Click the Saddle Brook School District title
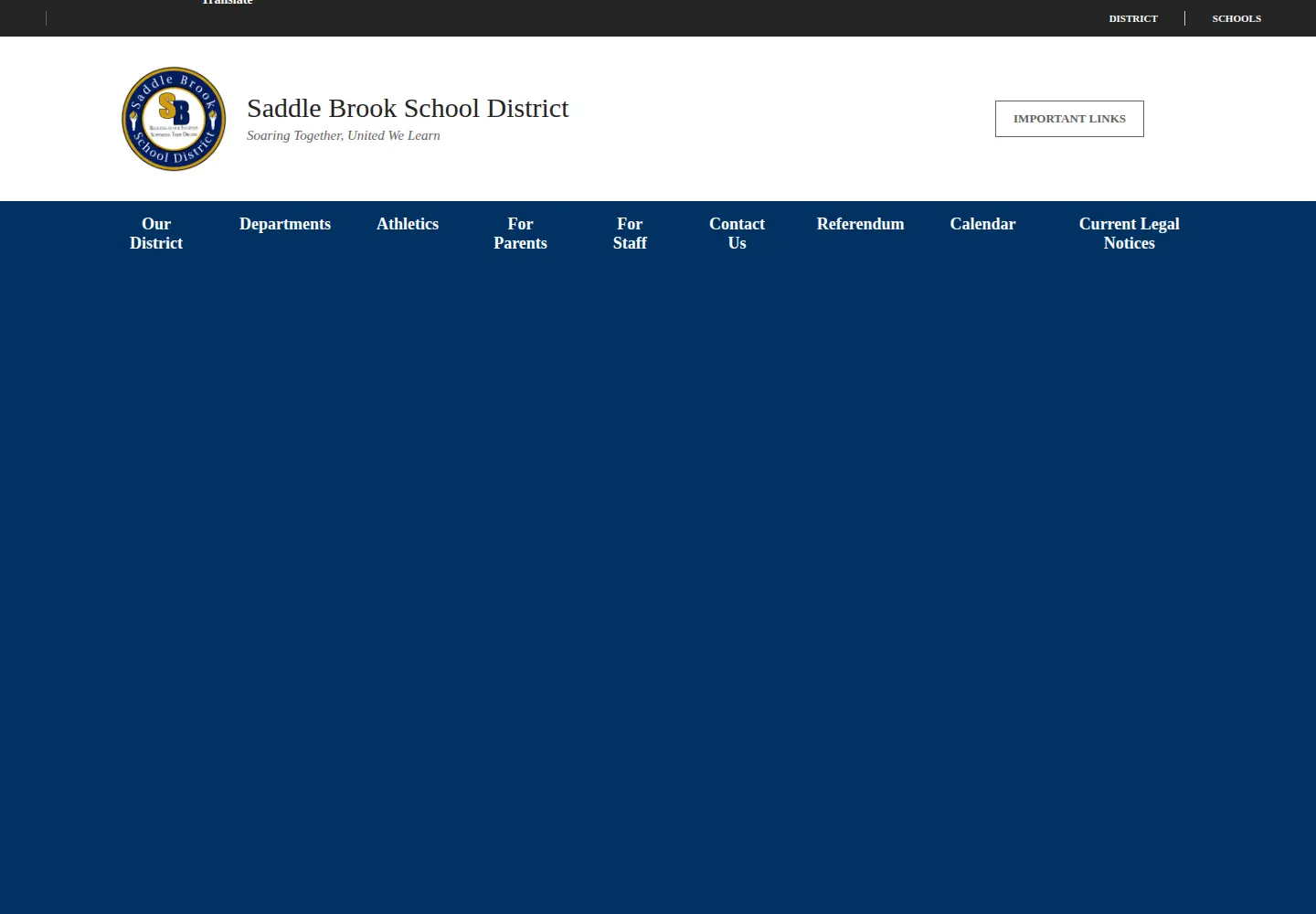The image size is (1316, 914). tap(408, 108)
